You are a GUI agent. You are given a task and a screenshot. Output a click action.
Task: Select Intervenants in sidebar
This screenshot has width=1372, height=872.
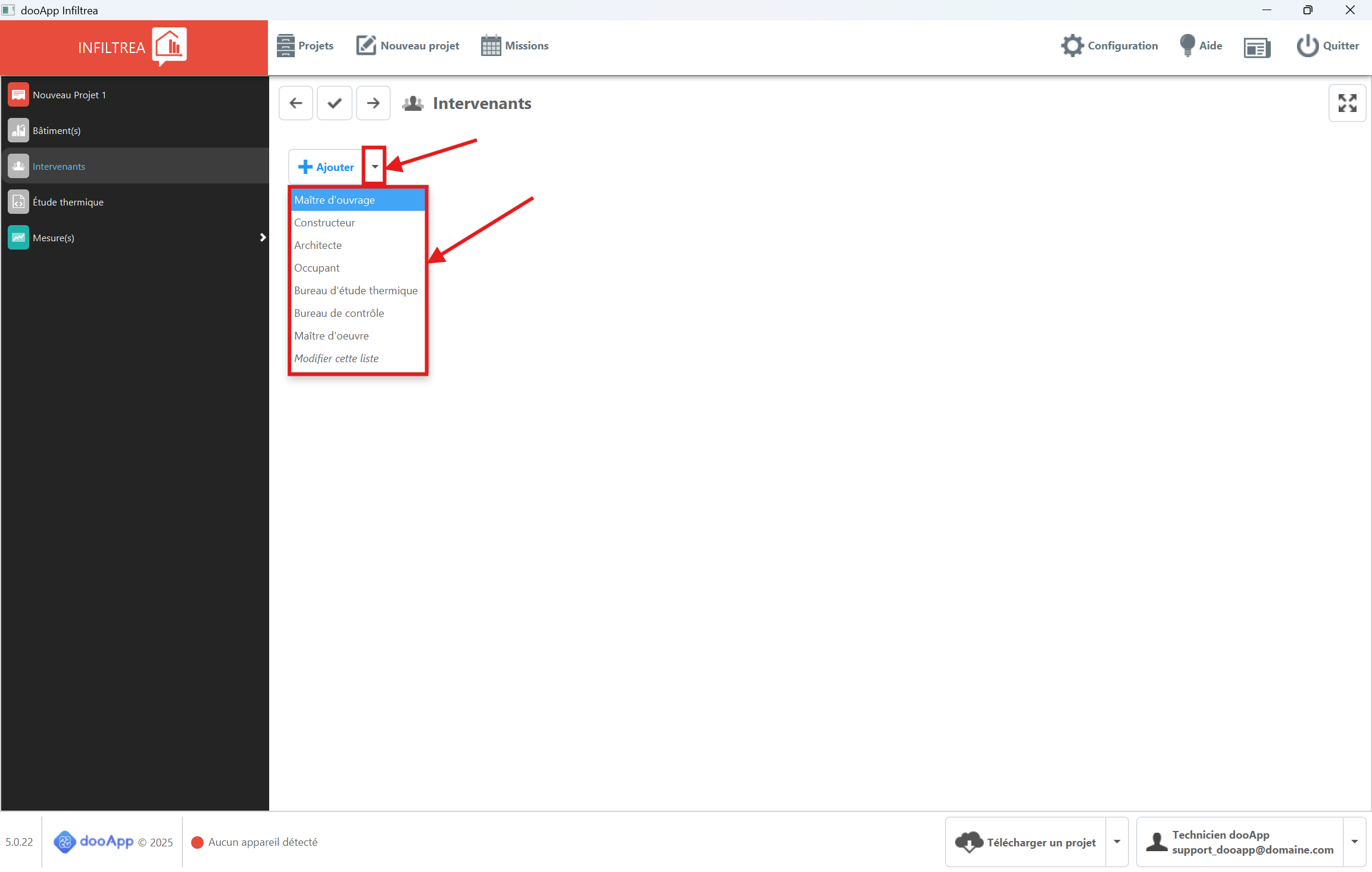pyautogui.click(x=135, y=166)
